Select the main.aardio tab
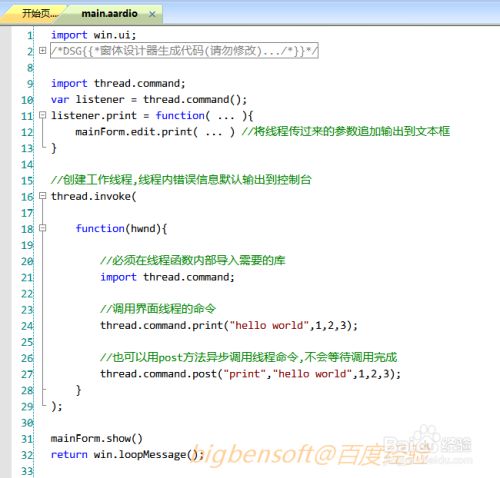Viewport: 500px width, 478px height. click(109, 14)
